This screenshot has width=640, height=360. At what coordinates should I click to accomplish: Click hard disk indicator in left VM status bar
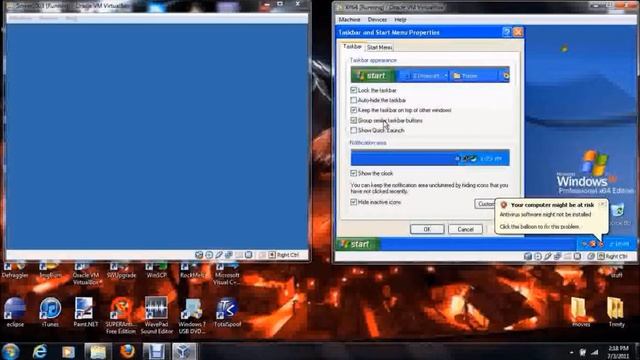[199, 255]
